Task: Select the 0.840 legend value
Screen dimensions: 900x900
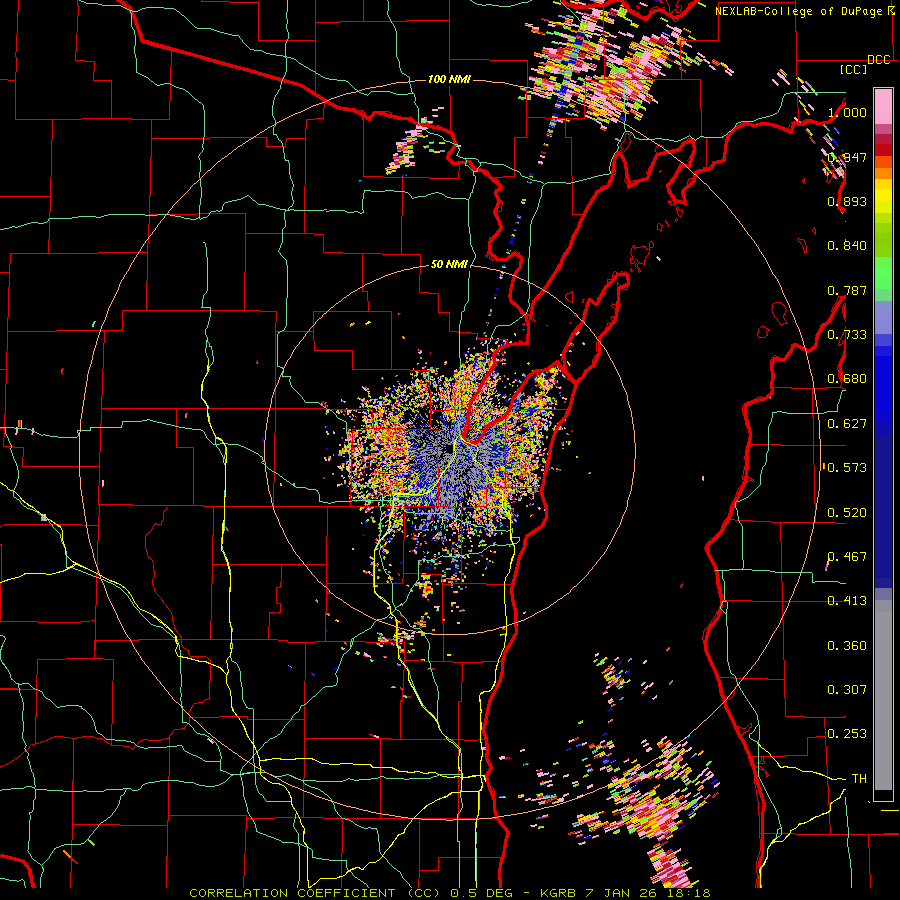Action: point(847,246)
